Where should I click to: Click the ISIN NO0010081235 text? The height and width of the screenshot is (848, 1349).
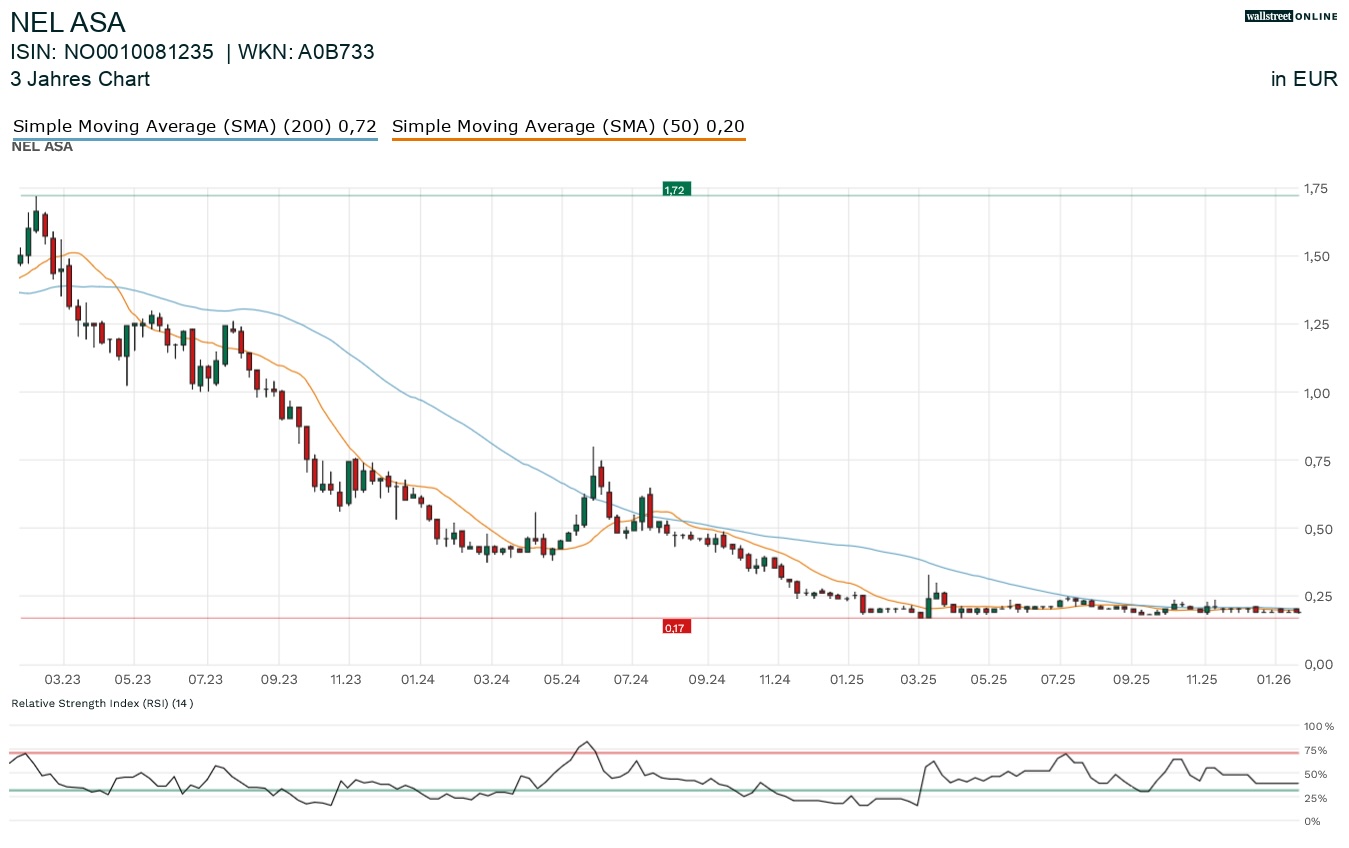pos(112,53)
